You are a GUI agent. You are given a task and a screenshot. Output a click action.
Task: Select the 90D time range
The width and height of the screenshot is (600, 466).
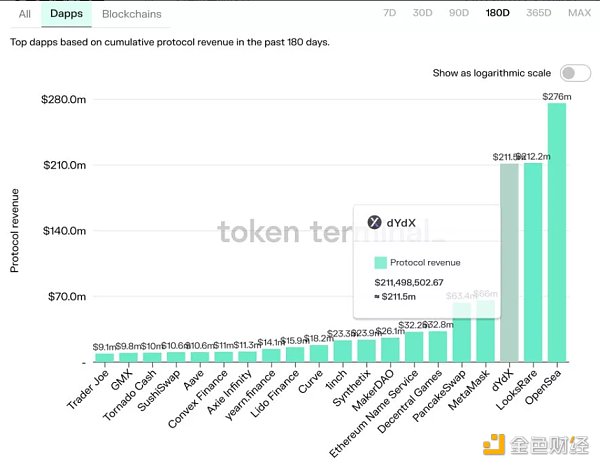pos(459,14)
